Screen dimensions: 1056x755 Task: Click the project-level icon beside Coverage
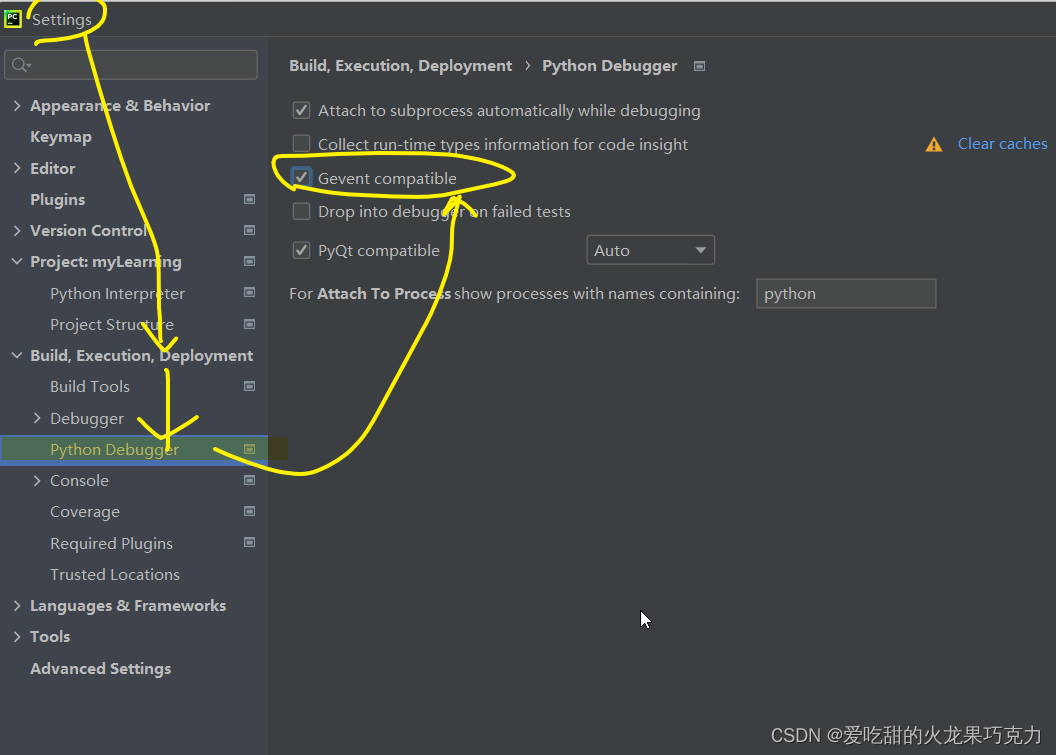click(x=249, y=511)
